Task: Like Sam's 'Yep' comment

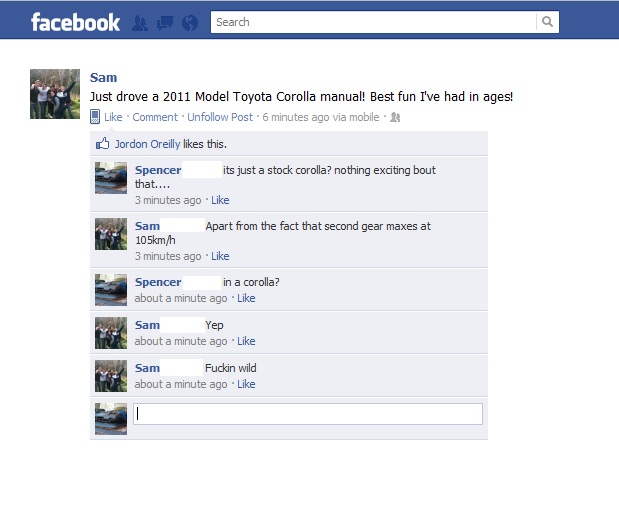Action: tap(246, 341)
